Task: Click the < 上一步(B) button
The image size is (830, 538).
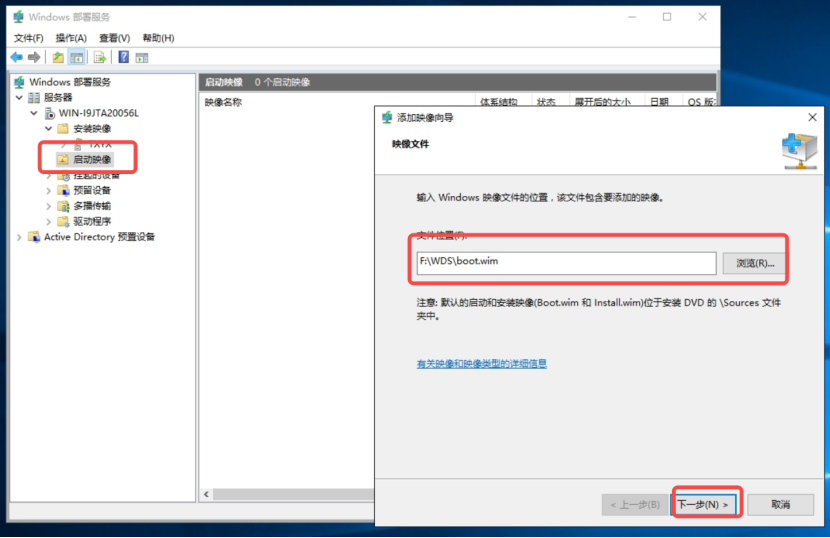Action: click(x=635, y=505)
